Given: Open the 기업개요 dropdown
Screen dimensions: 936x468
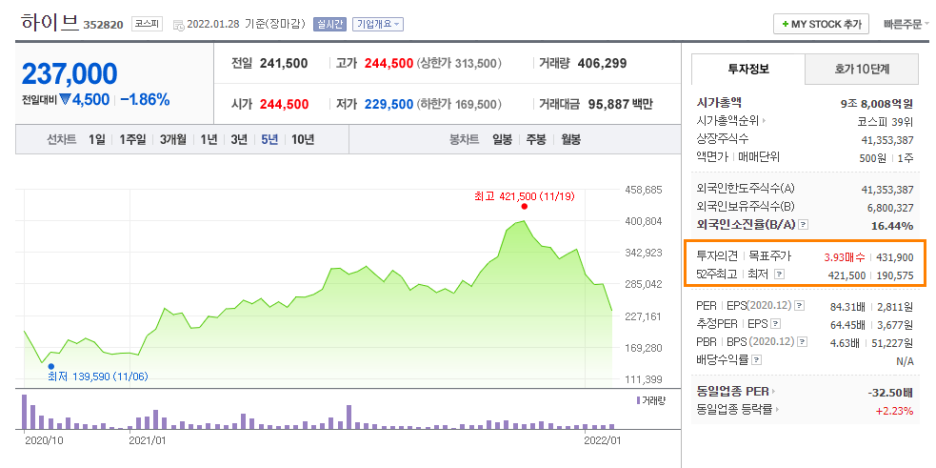Looking at the screenshot, I should [x=378, y=24].
